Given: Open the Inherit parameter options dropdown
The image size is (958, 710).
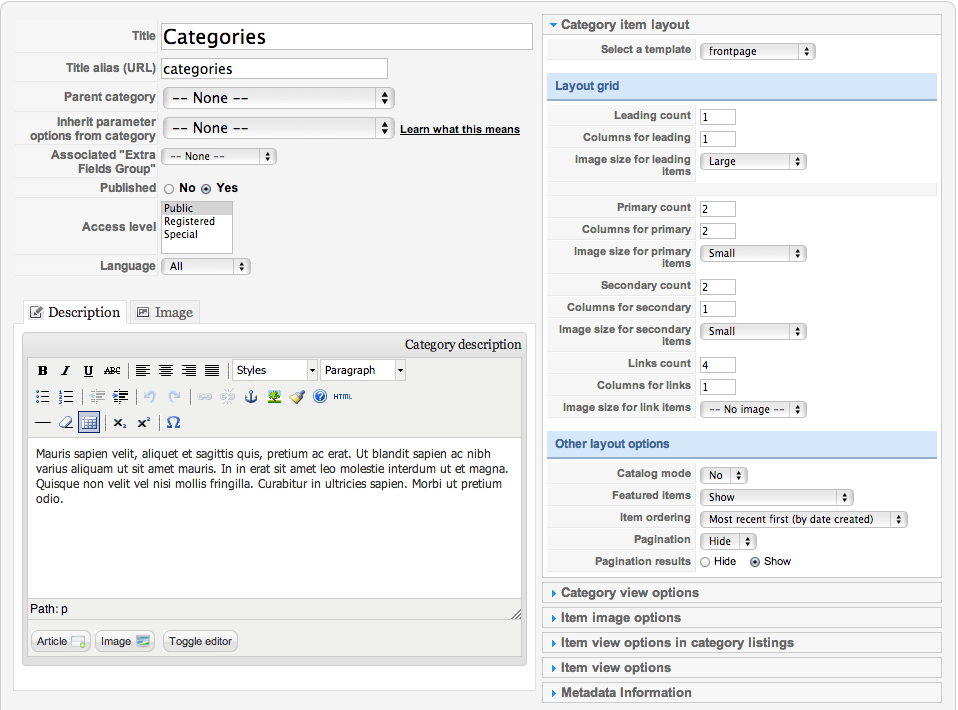Looking at the screenshot, I should [279, 128].
